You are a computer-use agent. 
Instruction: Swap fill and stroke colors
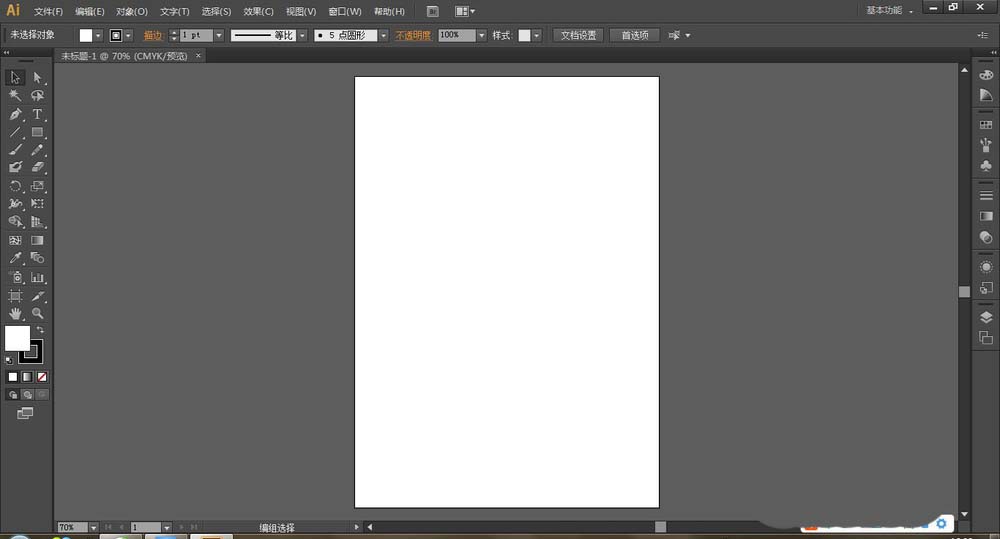click(x=40, y=330)
